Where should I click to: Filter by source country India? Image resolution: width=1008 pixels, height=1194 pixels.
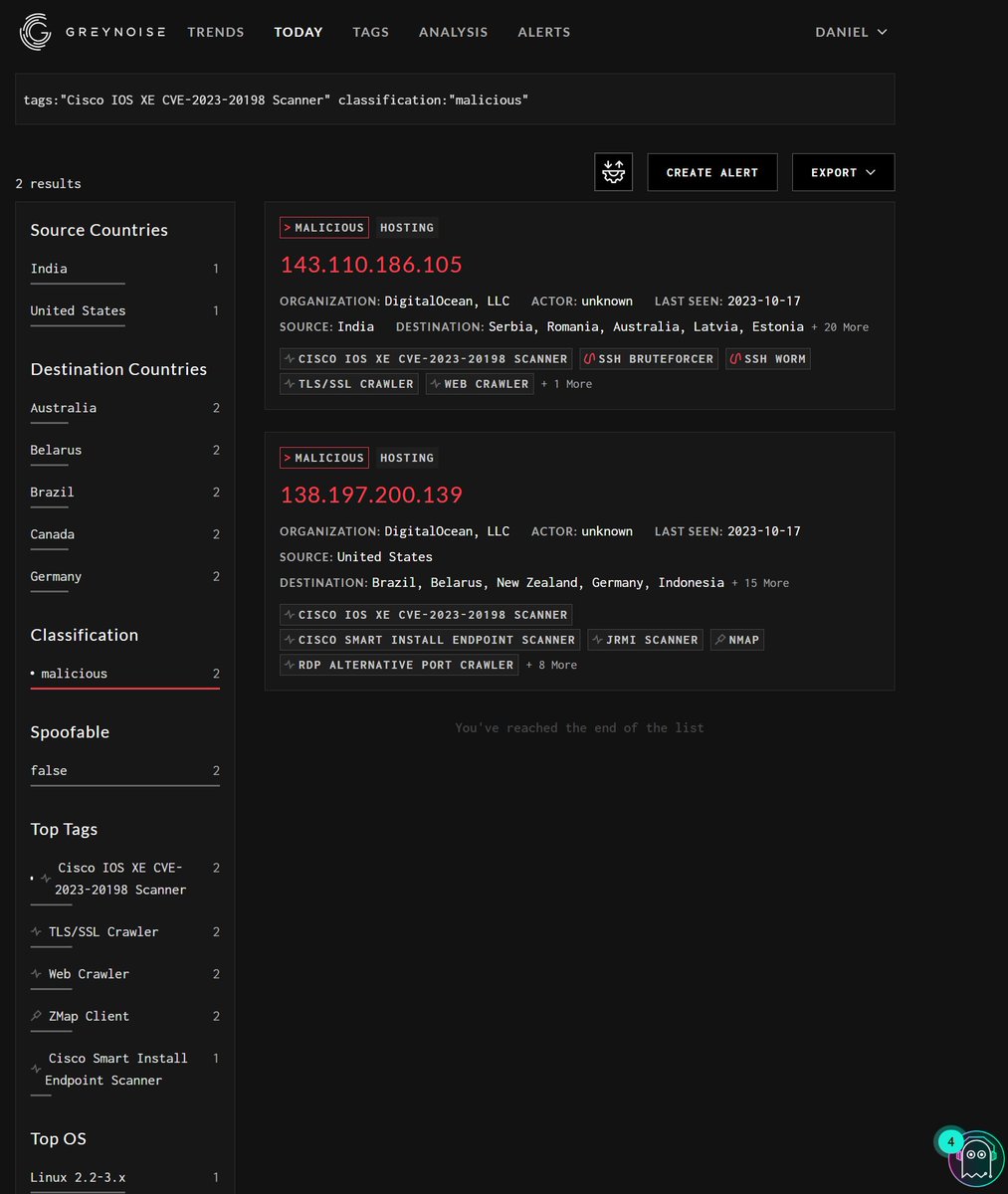coord(125,270)
